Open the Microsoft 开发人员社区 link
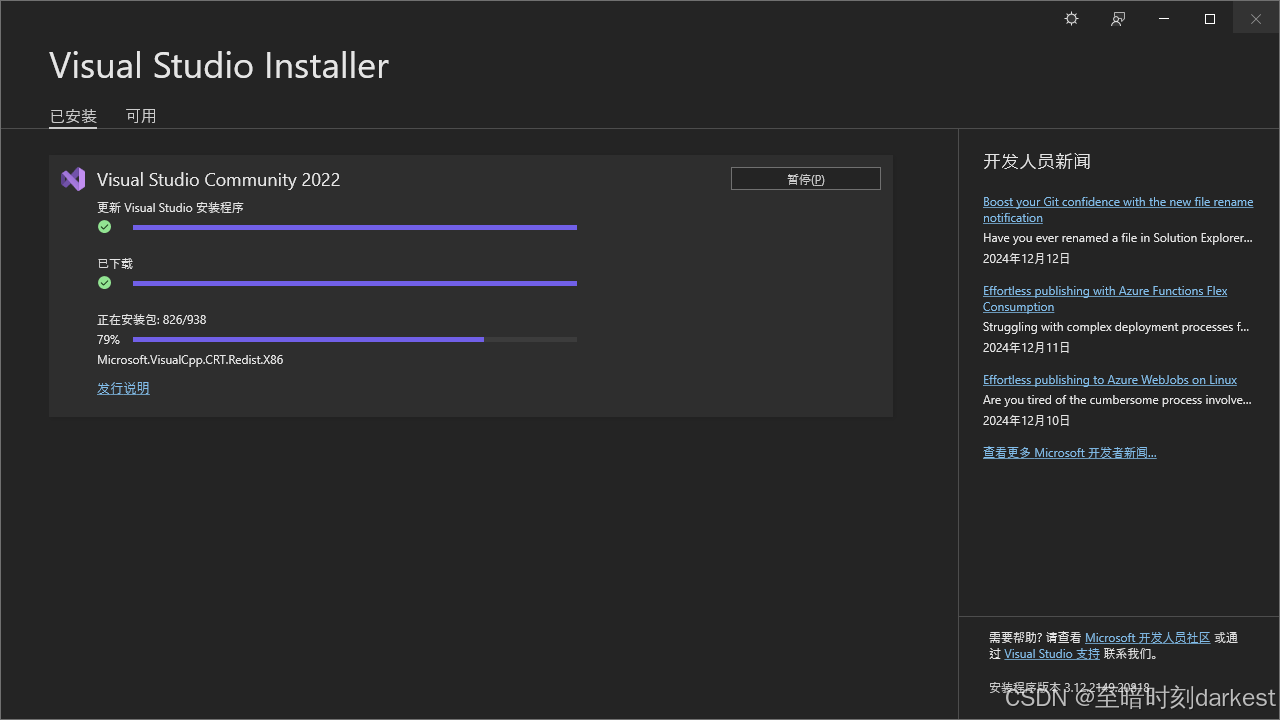This screenshot has height=720, width=1280. tap(1146, 637)
